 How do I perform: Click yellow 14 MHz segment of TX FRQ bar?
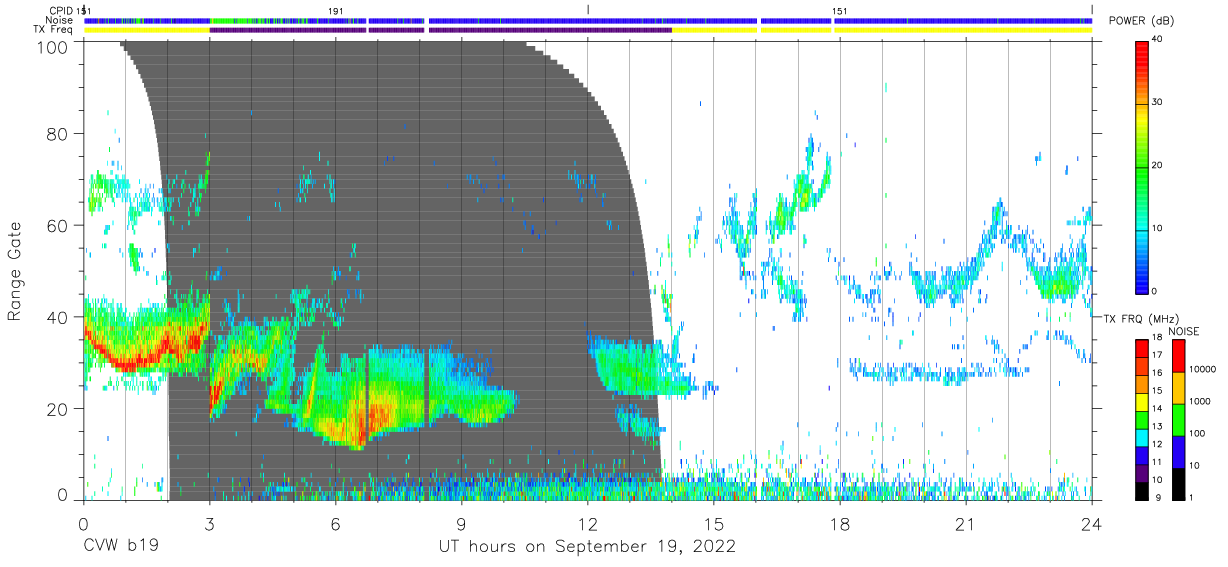coord(1141,402)
